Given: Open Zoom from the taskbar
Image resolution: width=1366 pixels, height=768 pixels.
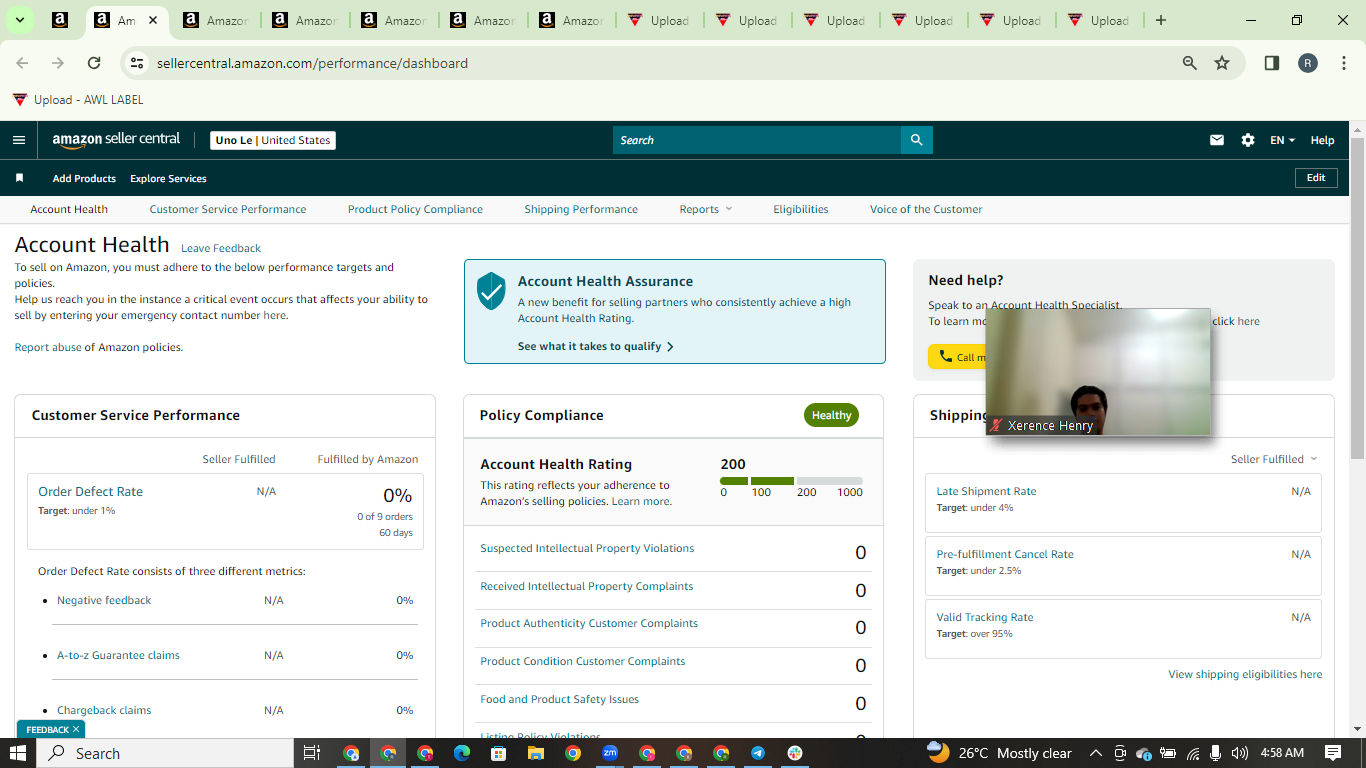Looking at the screenshot, I should 610,753.
